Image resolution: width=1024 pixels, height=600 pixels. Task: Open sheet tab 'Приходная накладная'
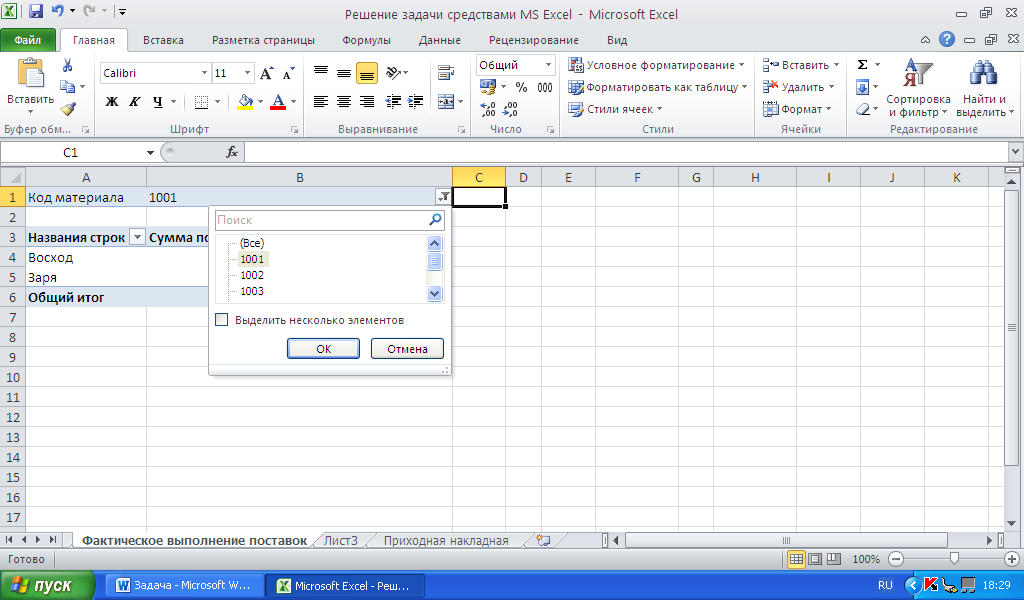pyautogui.click(x=445, y=541)
